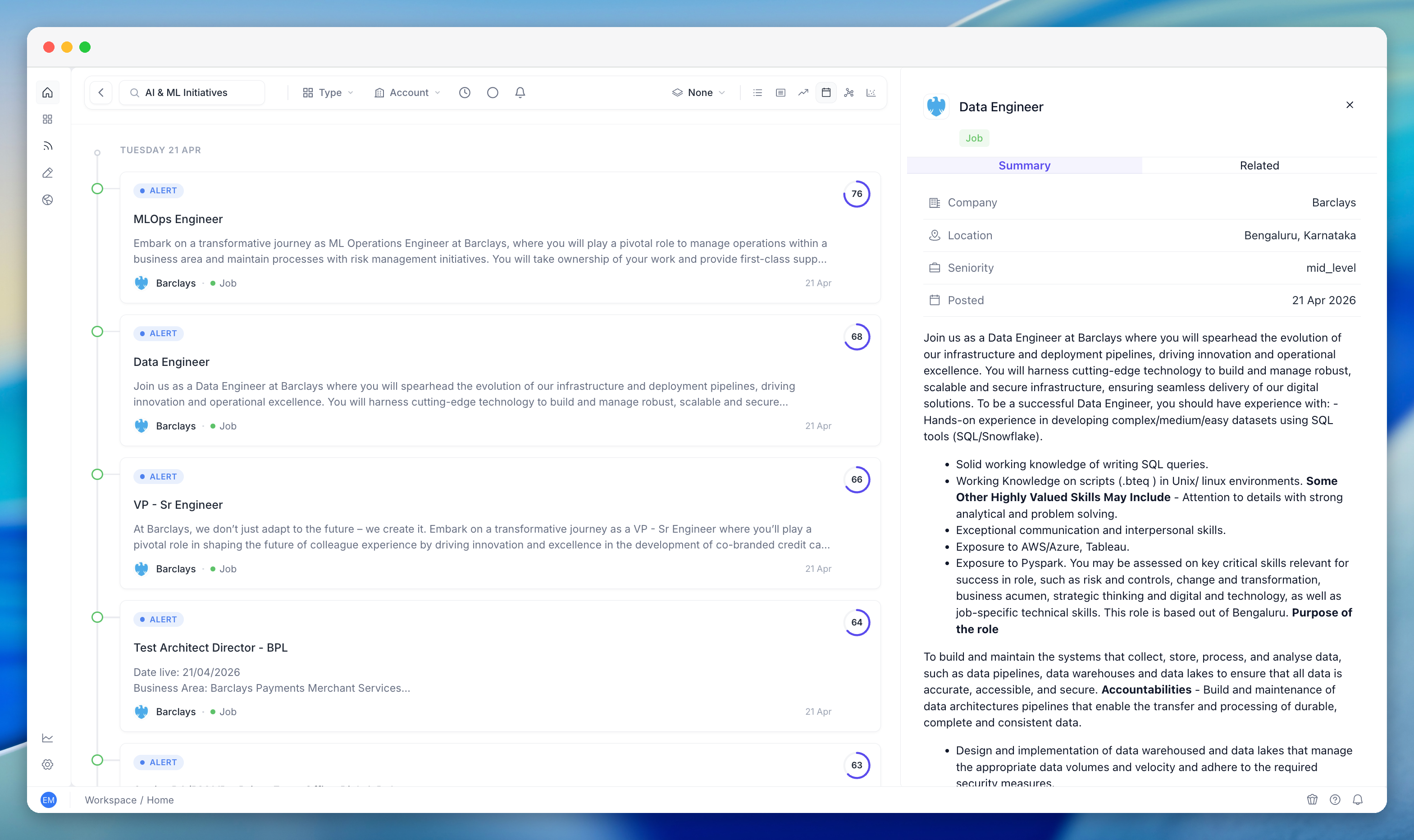Open the globe sidebar icon
This screenshot has height=840, width=1414.
(x=47, y=200)
